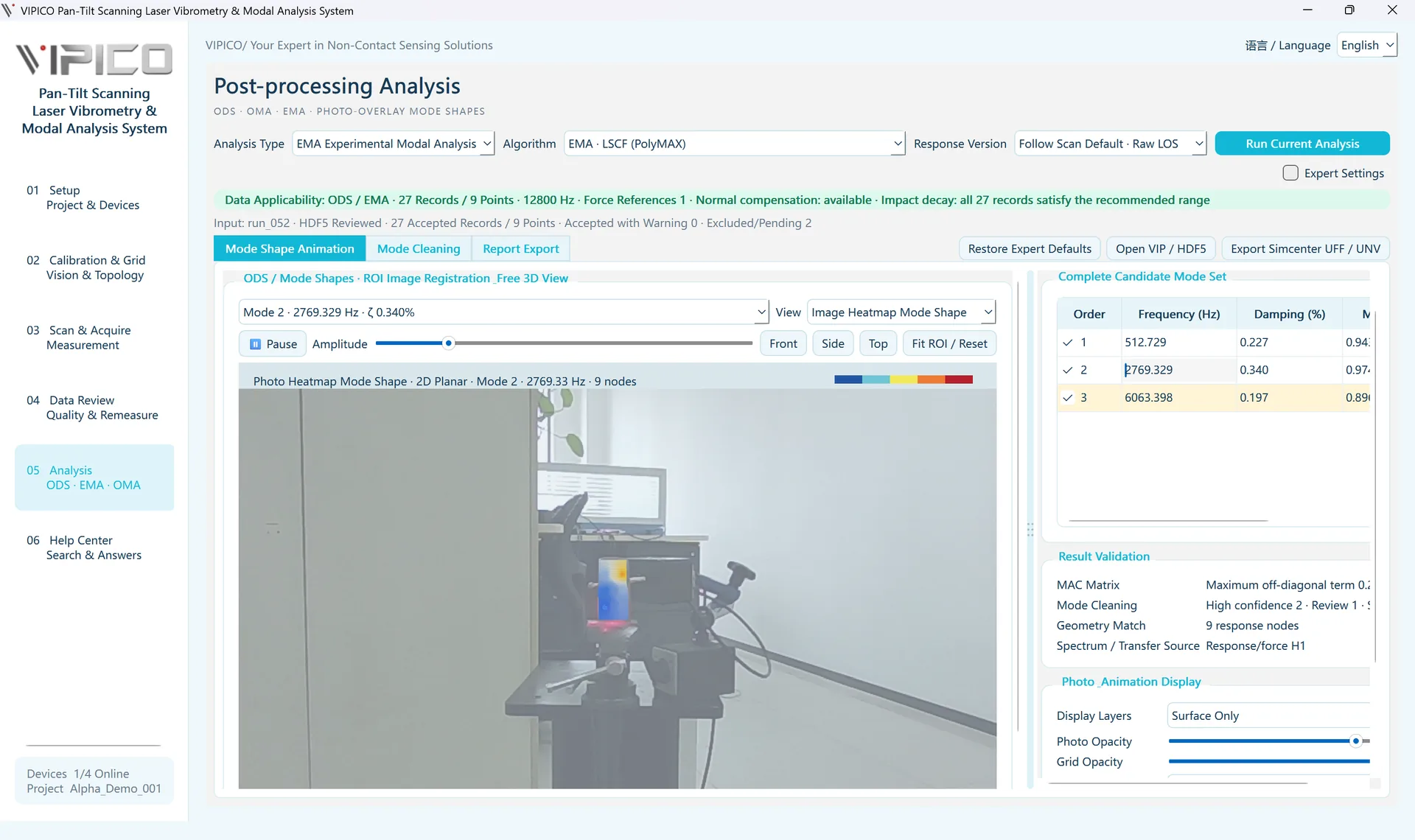The height and width of the screenshot is (840, 1415).
Task: Toggle the checkmark for mode order 1
Action: pos(1067,343)
